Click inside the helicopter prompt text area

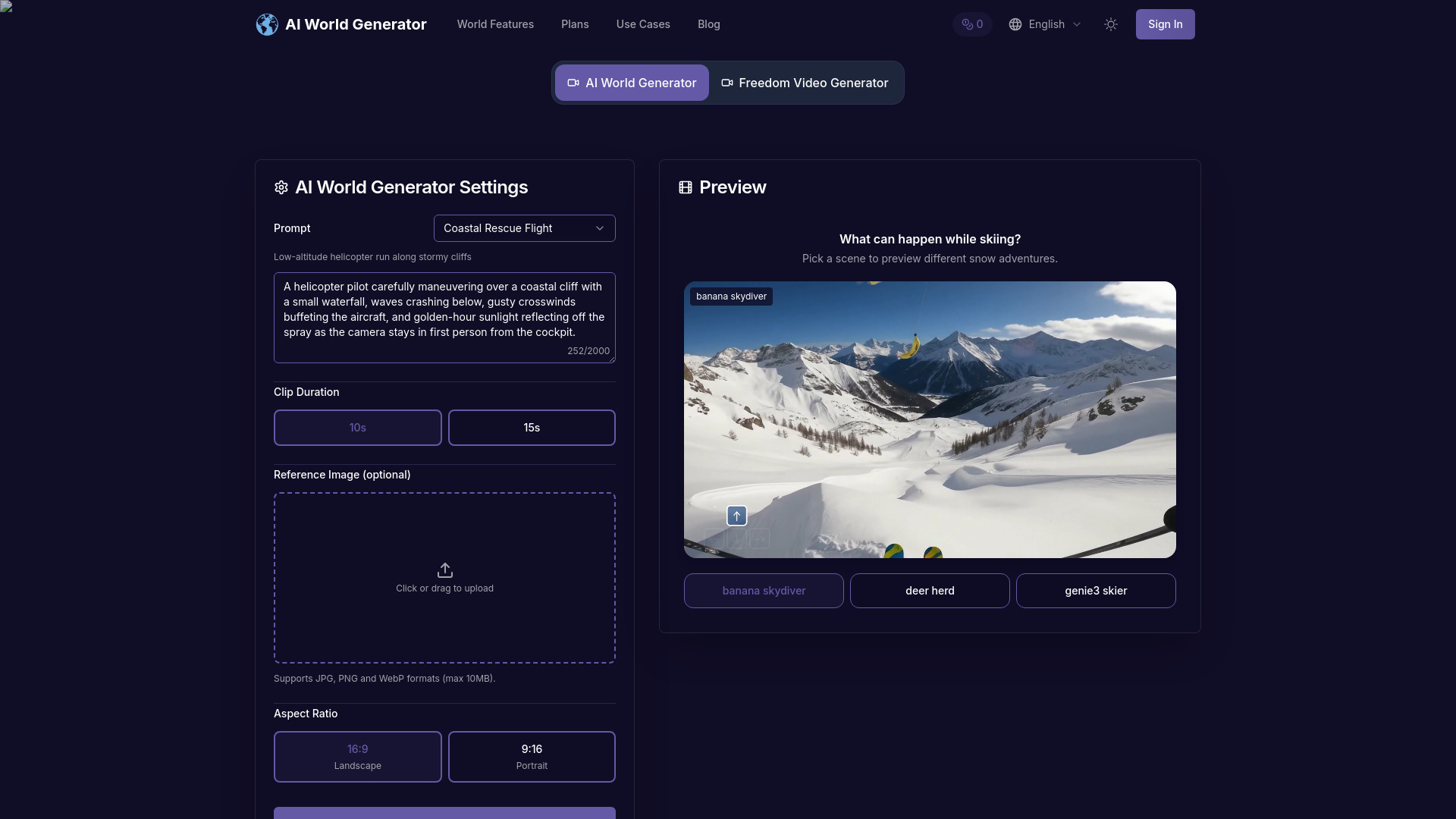pyautogui.click(x=444, y=316)
